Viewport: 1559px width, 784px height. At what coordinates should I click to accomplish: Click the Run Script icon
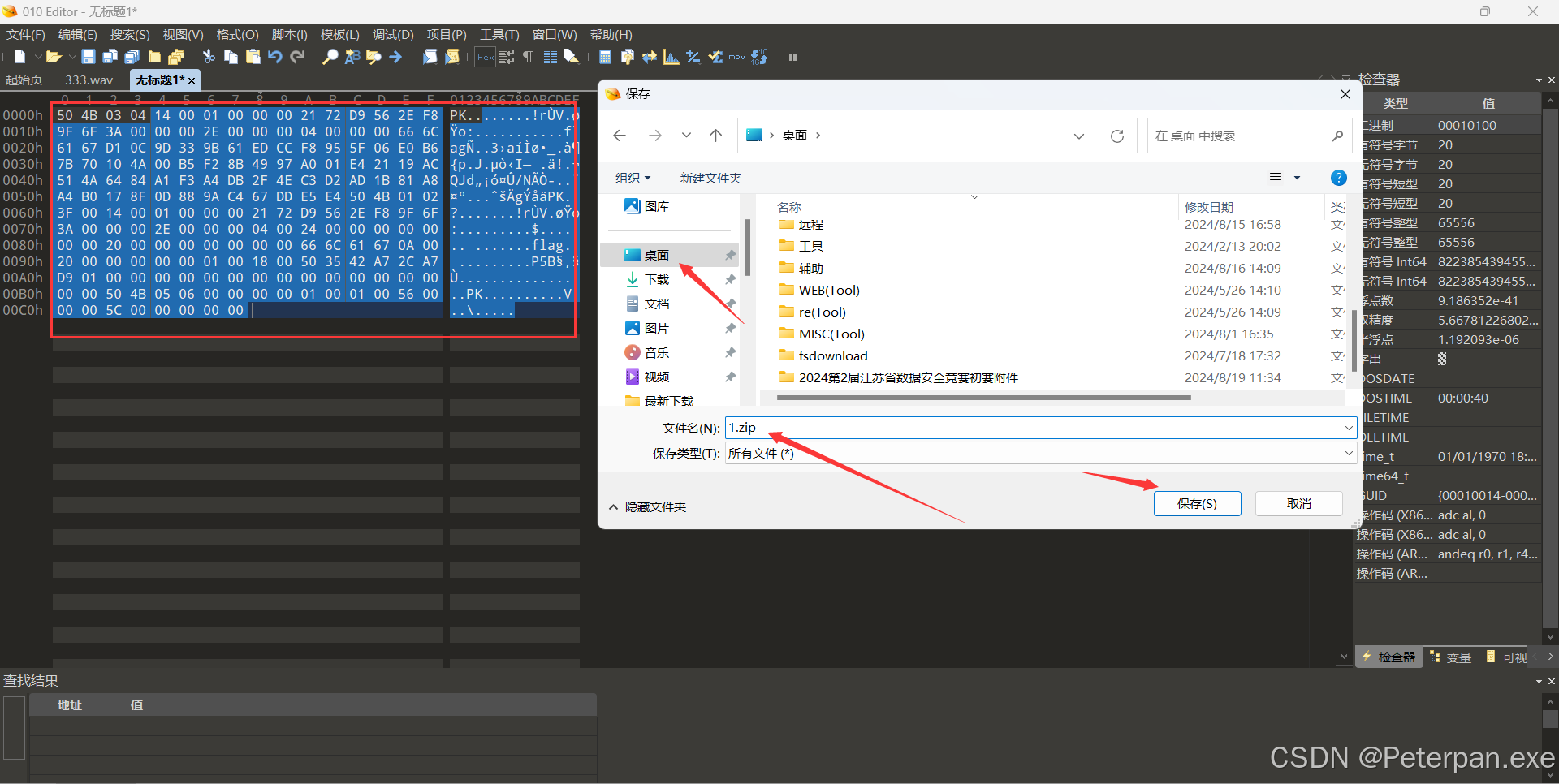coord(430,57)
